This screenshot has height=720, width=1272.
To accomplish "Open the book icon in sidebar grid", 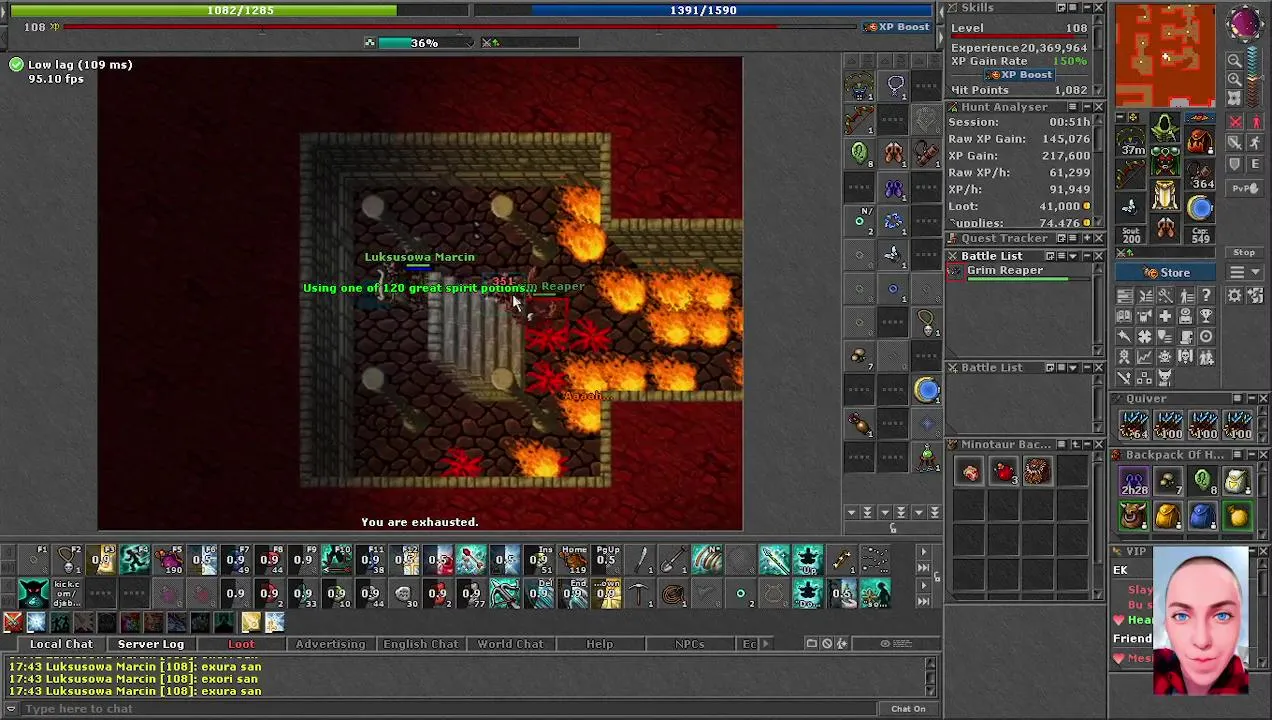I will [1125, 317].
